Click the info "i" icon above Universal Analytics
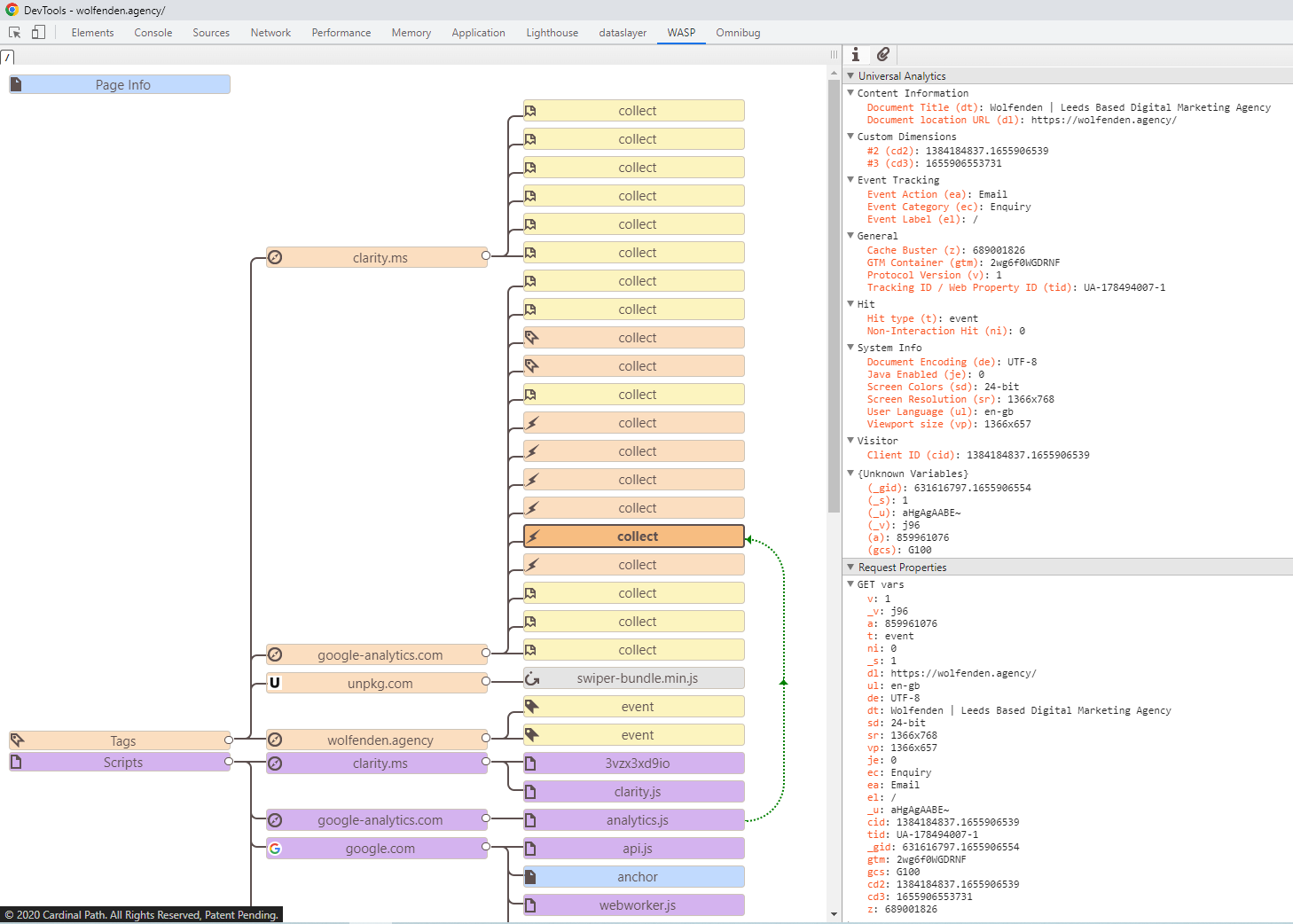This screenshot has width=1293, height=924. [856, 55]
